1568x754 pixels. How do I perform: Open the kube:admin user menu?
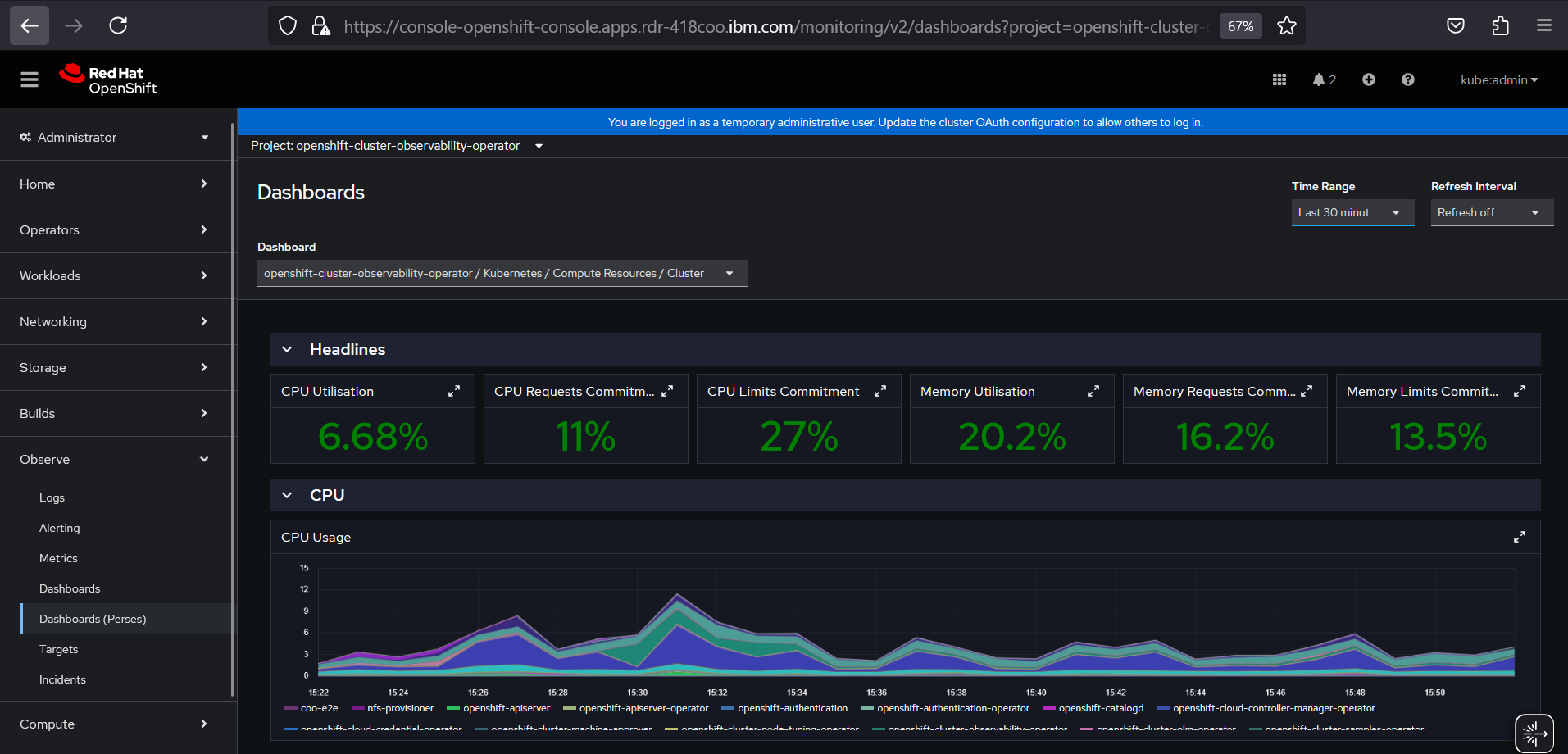coord(1498,79)
